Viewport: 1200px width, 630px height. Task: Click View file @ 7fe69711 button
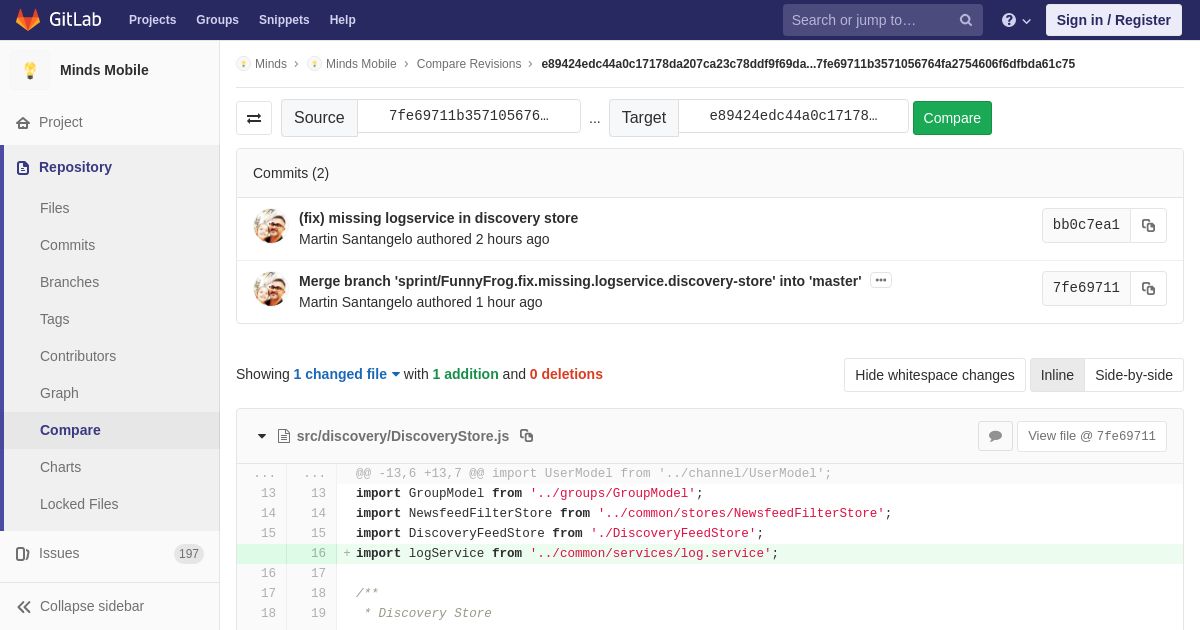1092,436
